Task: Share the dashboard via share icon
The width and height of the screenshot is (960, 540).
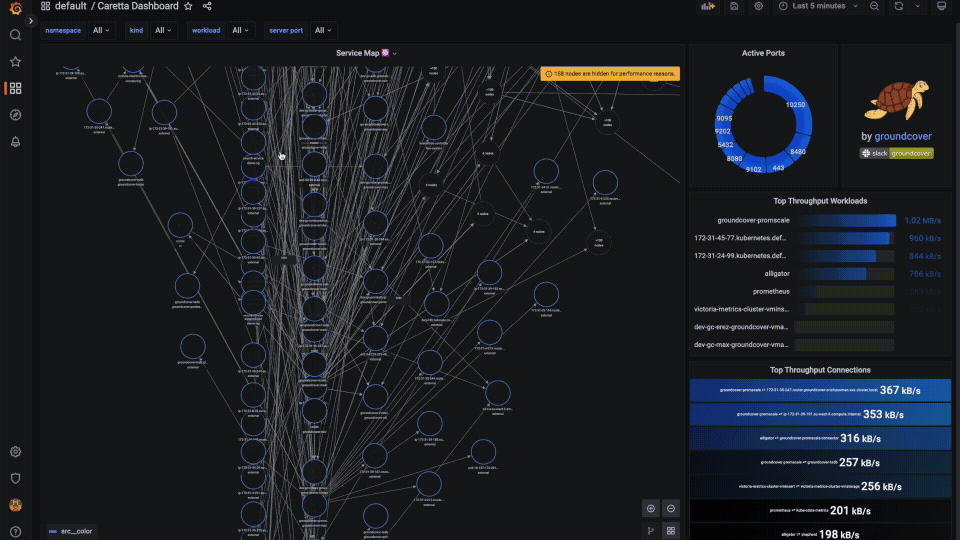Action: [207, 6]
